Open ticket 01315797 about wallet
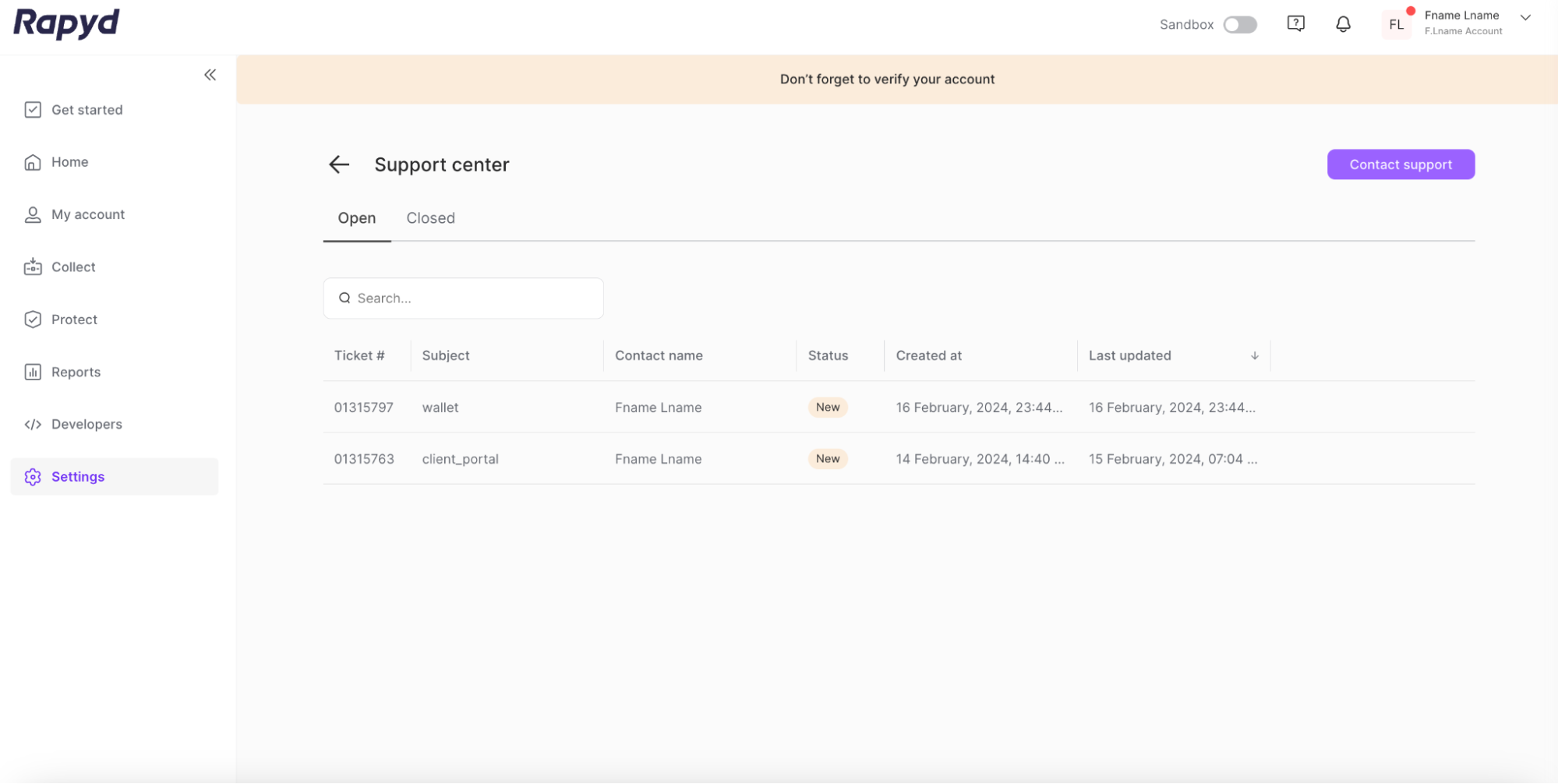 pyautogui.click(x=440, y=407)
